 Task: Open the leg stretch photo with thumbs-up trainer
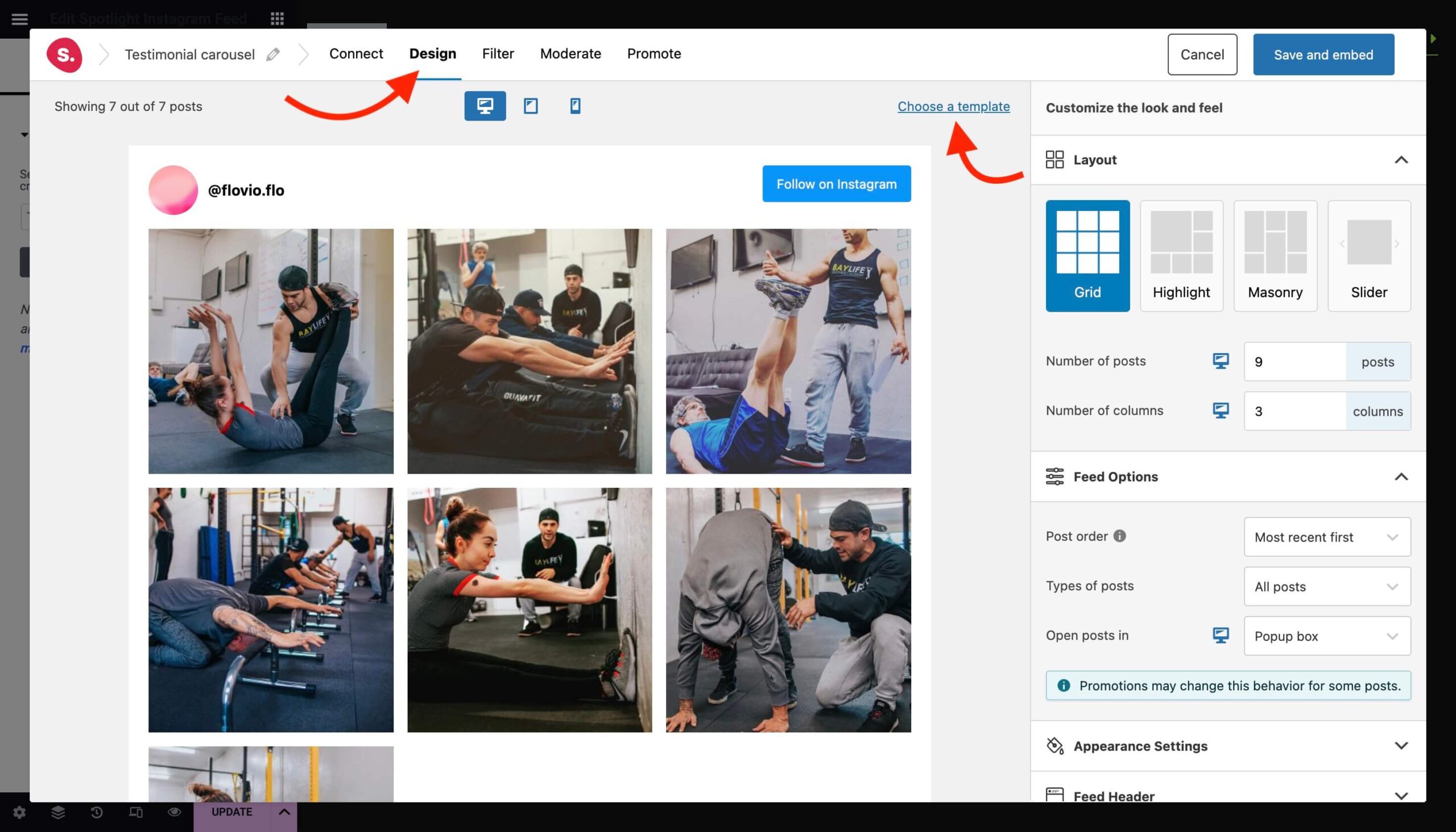pos(788,351)
